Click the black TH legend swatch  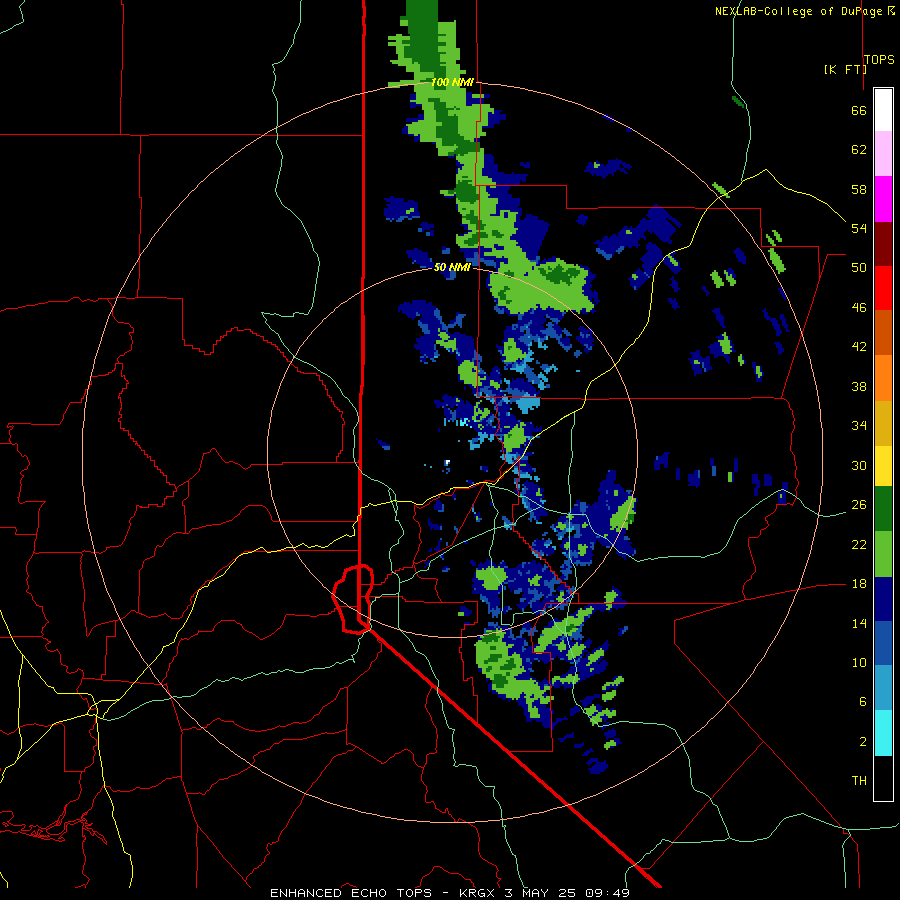[883, 778]
